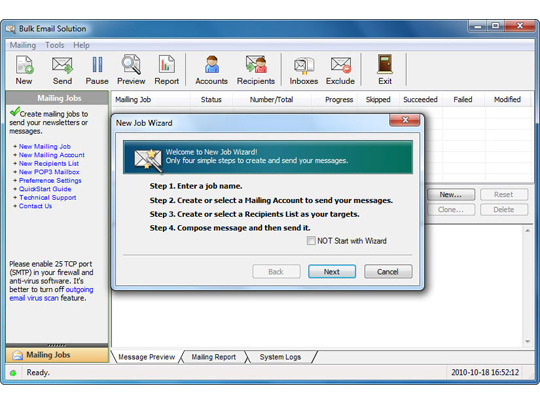
Task: Open the Help menu
Action: (x=81, y=45)
